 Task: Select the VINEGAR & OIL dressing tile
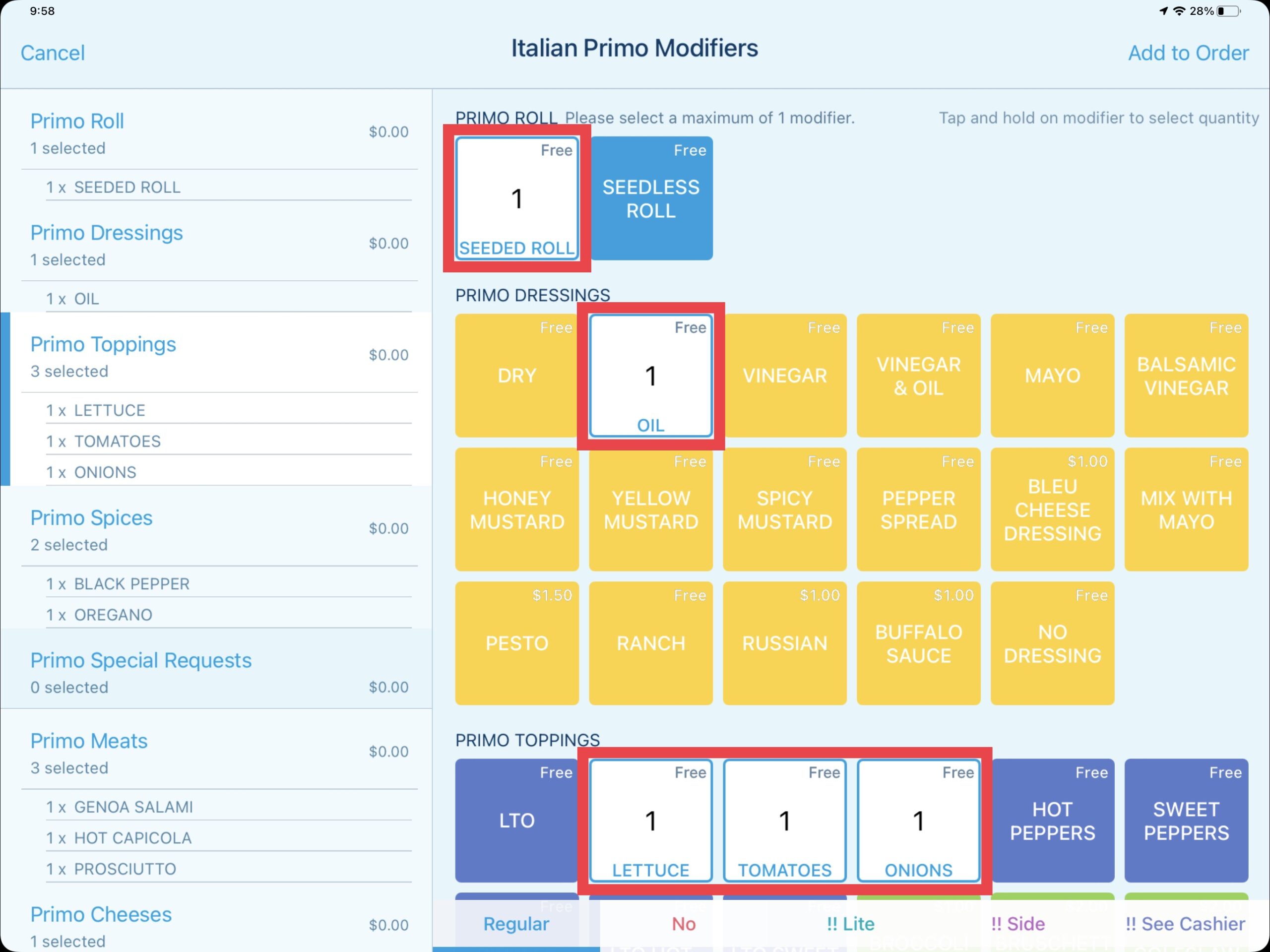pos(919,376)
